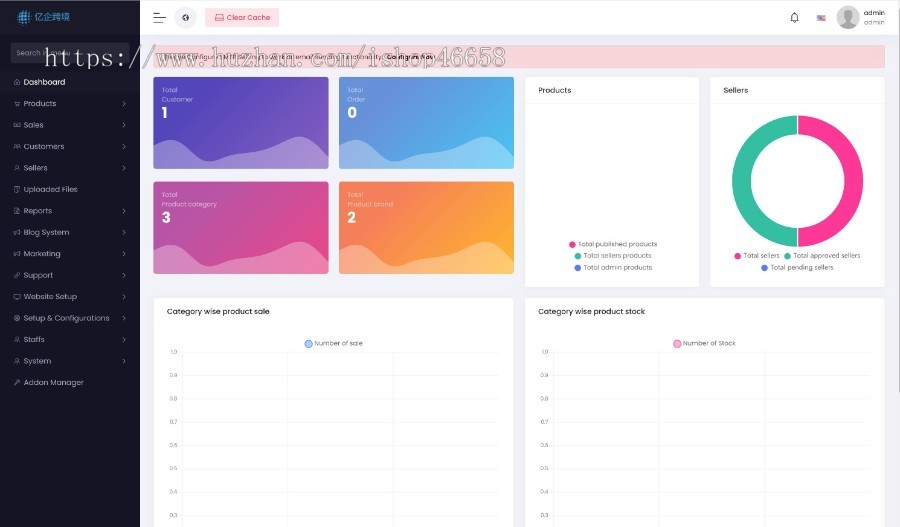Click the Total Product category card
Screen dimensions: 900x527
click(241, 227)
